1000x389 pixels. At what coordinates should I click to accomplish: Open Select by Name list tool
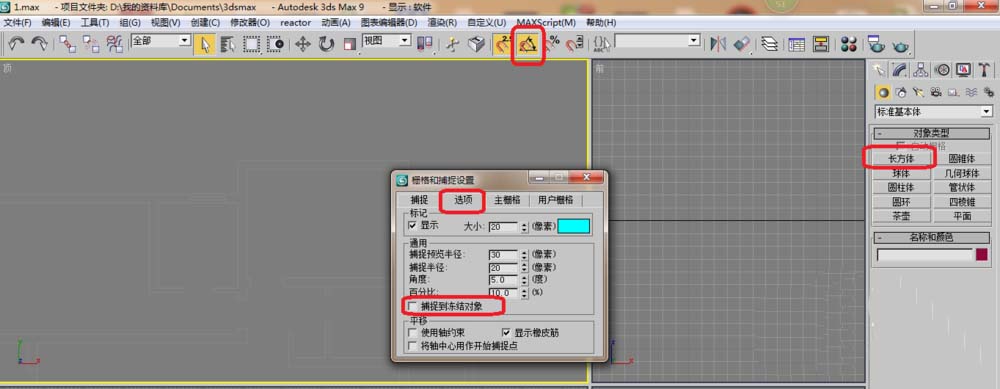point(228,44)
